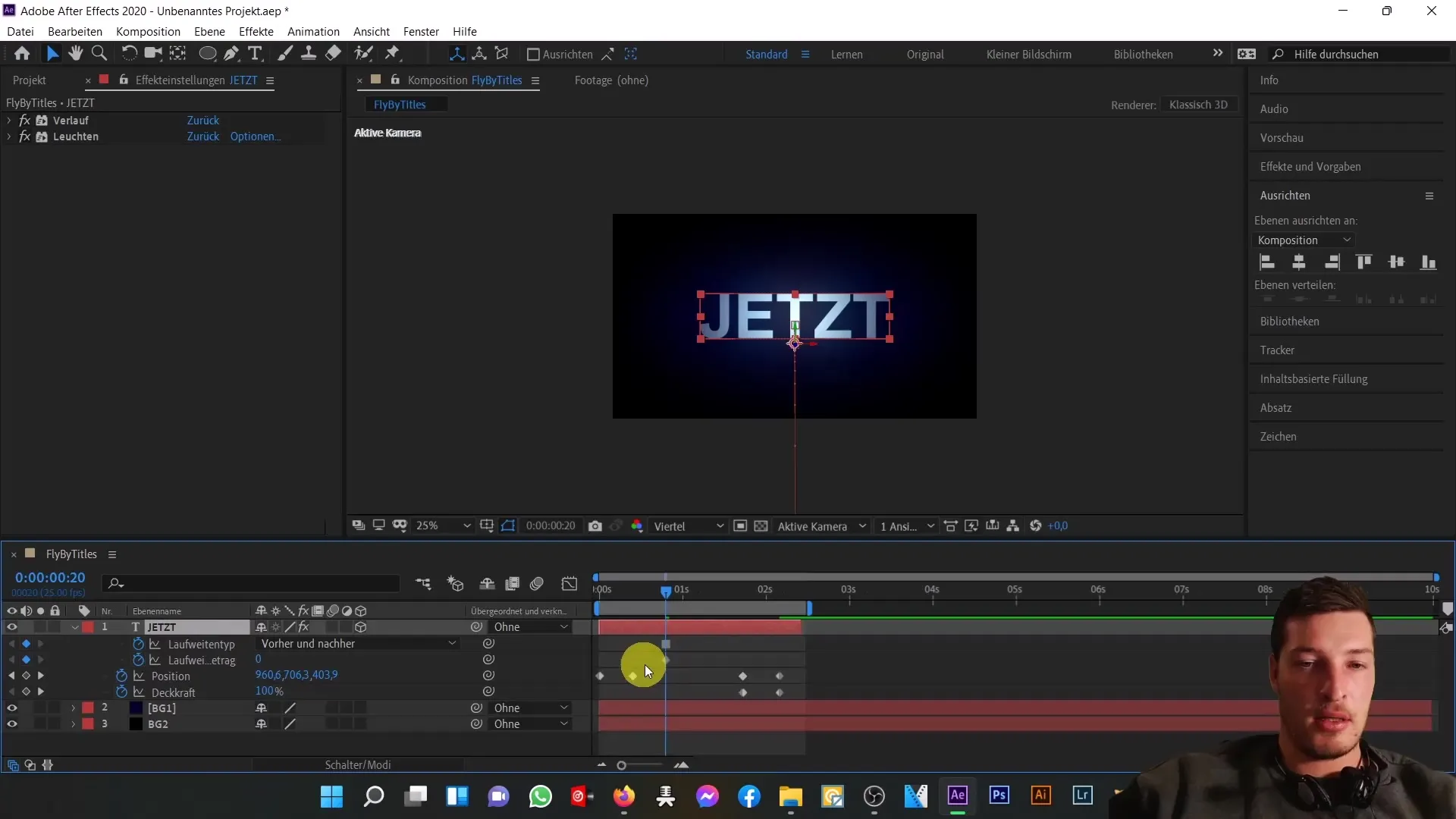Open the Viertel resolution dropdown

coord(688,526)
